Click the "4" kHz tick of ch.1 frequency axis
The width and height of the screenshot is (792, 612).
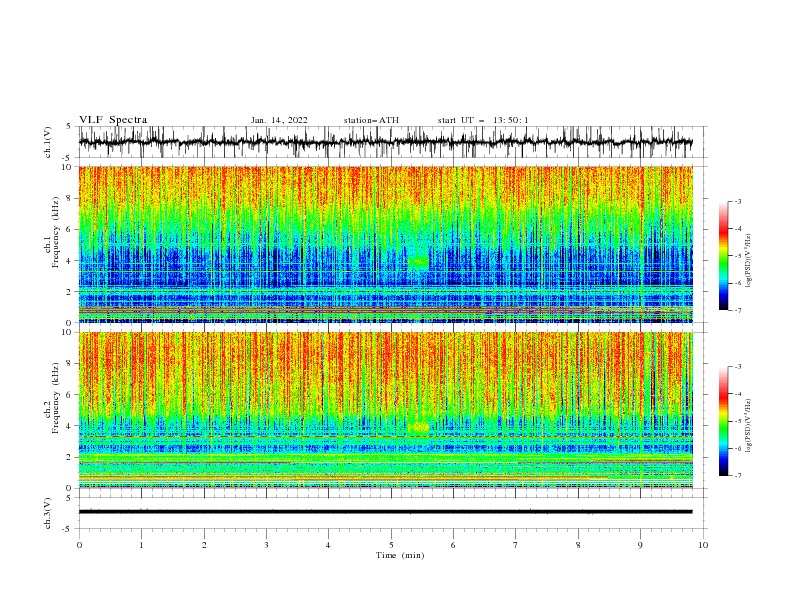tap(69, 261)
